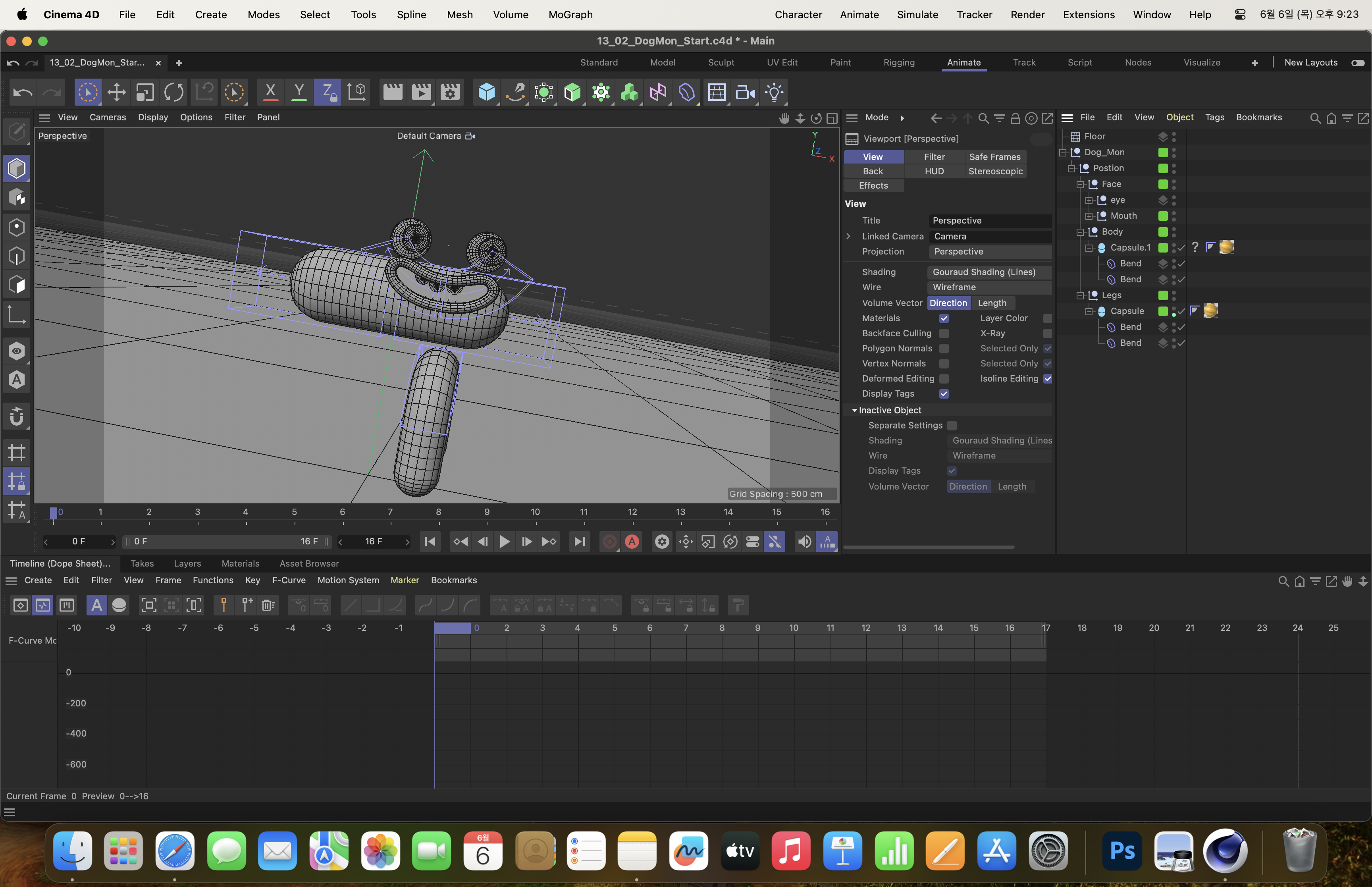Open the MoGraph menu
The height and width of the screenshot is (887, 1372).
point(570,14)
